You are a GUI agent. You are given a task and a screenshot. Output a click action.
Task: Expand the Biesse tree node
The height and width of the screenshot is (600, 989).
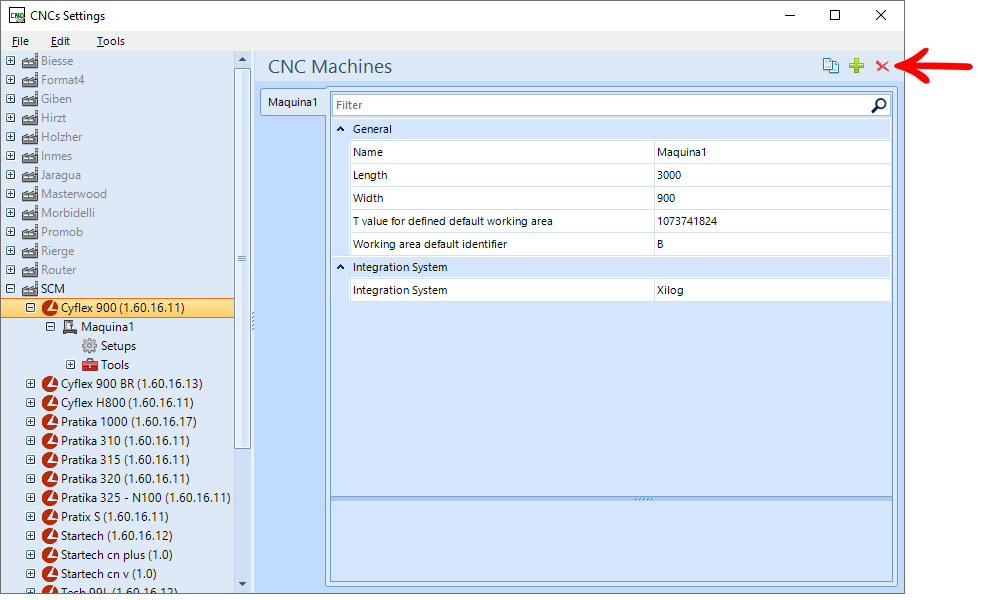[10, 61]
